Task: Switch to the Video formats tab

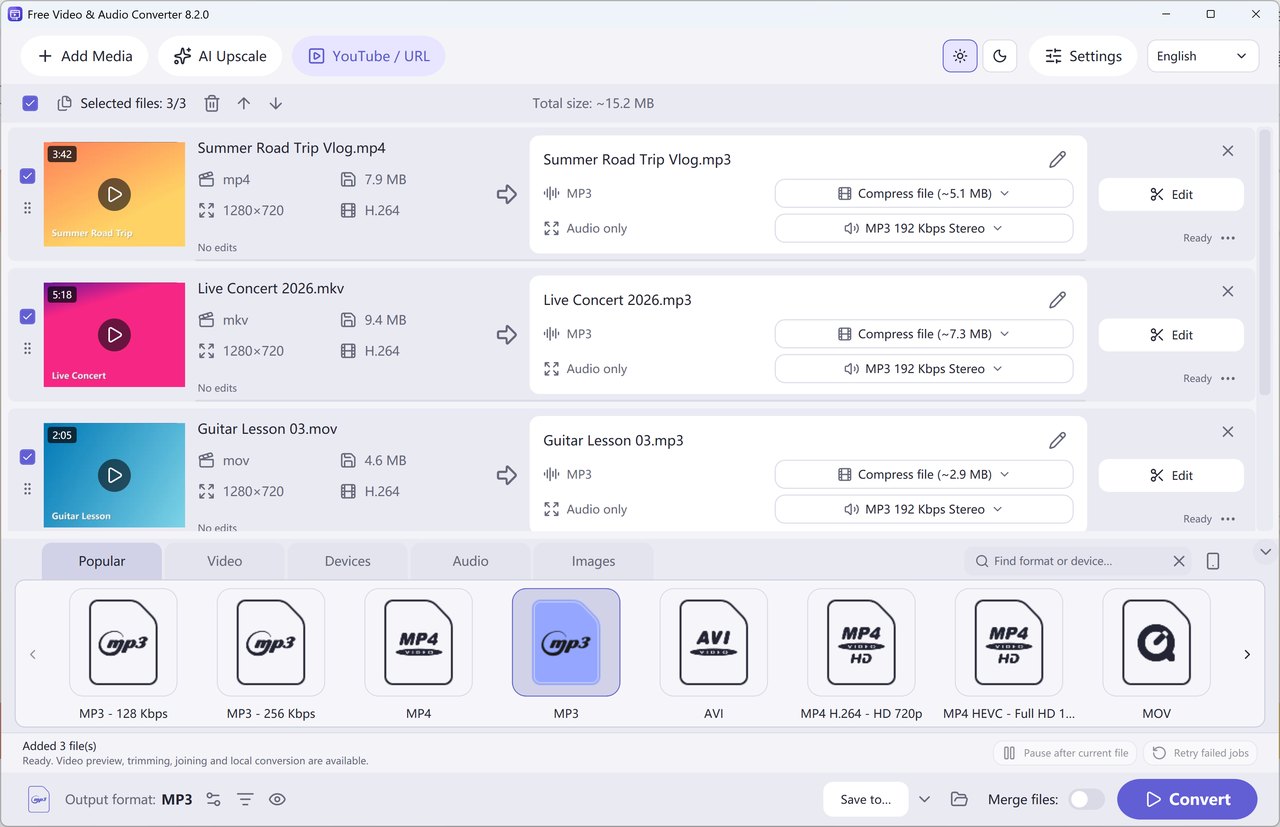Action: [225, 561]
